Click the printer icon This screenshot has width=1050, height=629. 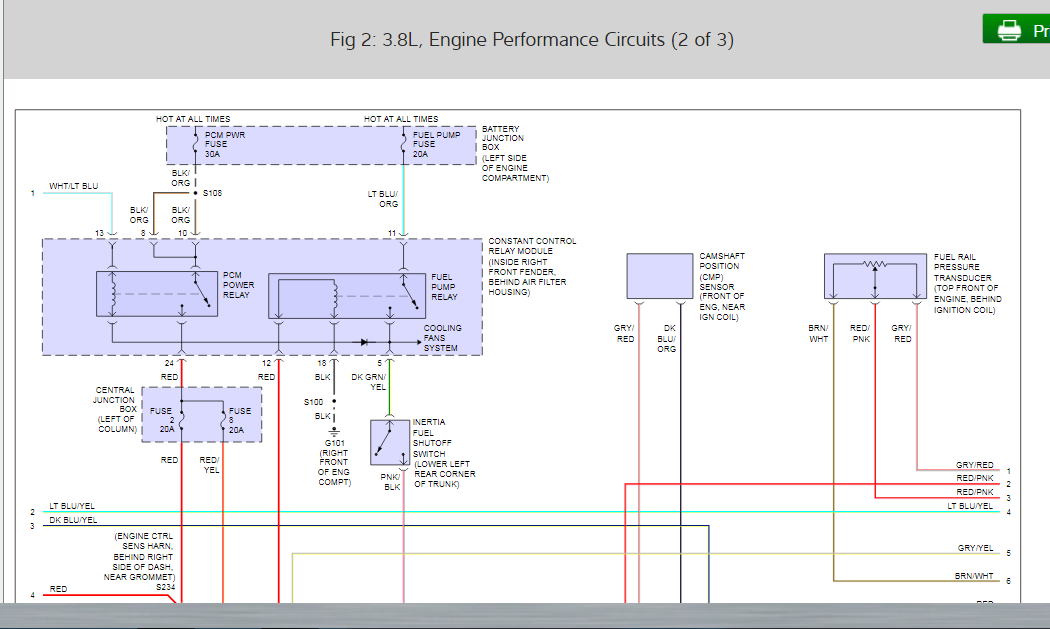(1008, 30)
